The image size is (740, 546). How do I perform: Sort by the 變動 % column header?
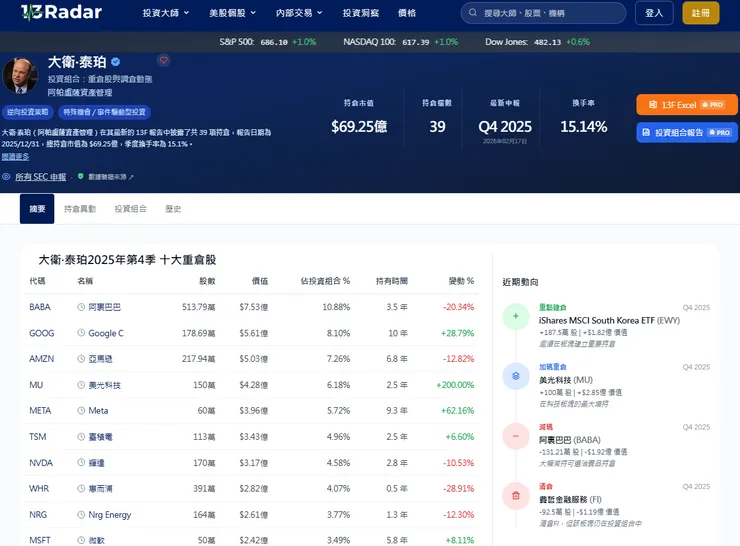(461, 281)
